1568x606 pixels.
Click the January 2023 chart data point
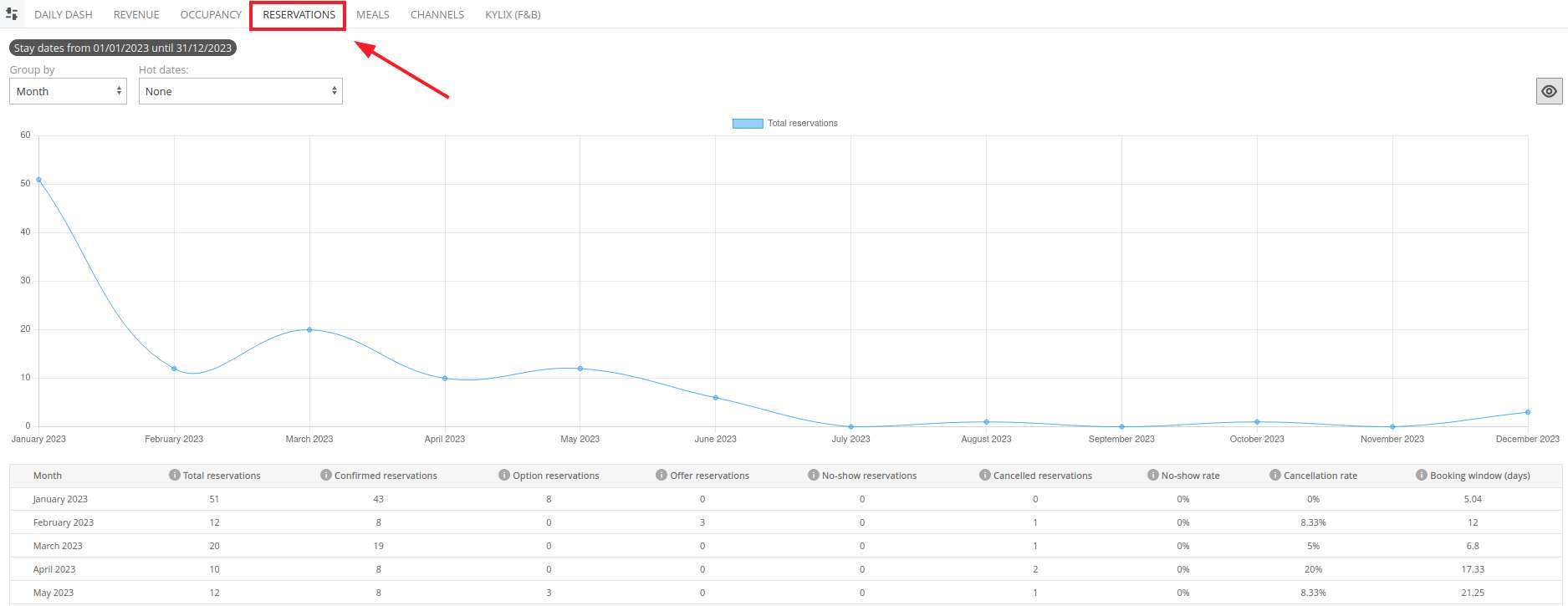coord(38,180)
